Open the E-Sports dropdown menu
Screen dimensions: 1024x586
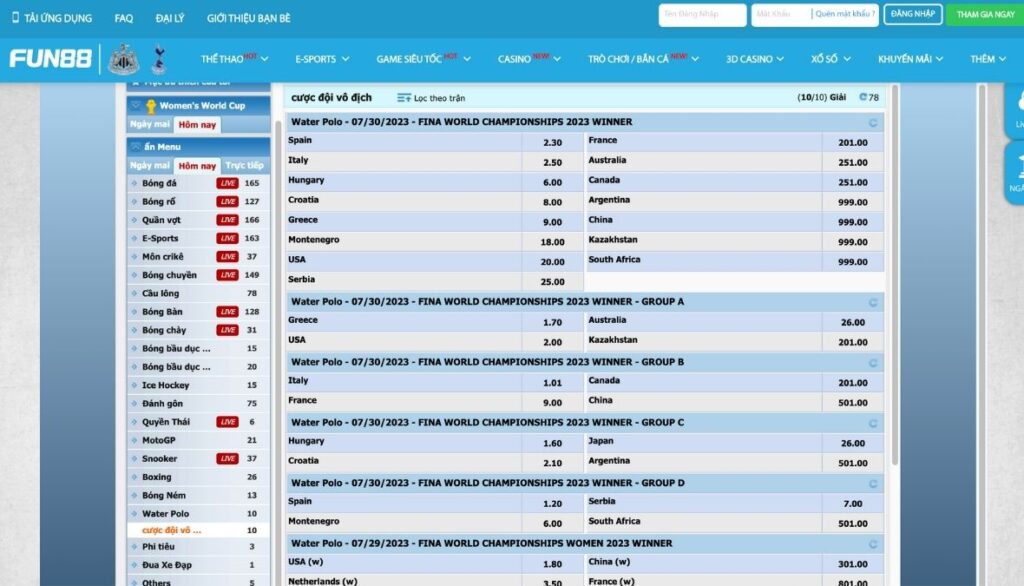tap(322, 59)
